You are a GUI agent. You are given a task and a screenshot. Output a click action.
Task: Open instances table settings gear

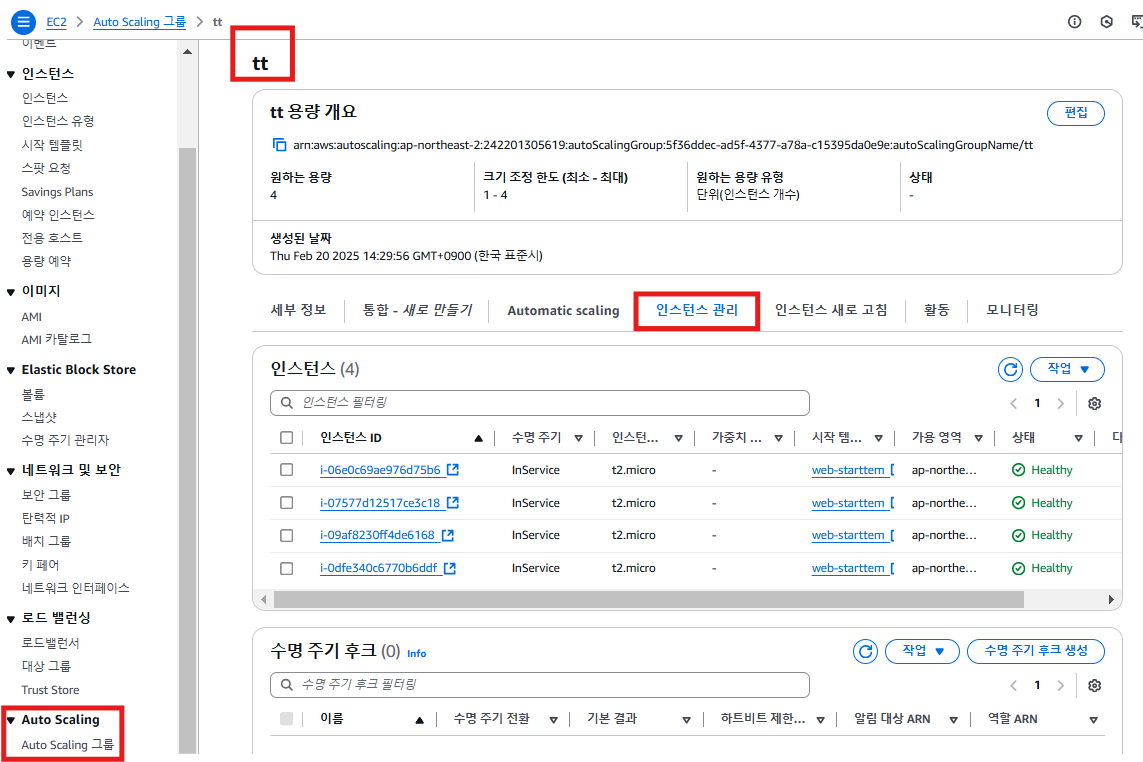(x=1094, y=403)
